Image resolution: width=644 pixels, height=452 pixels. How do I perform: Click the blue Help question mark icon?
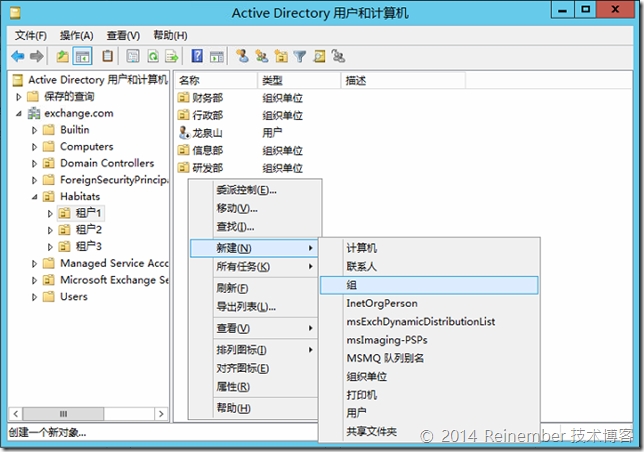coord(197,56)
